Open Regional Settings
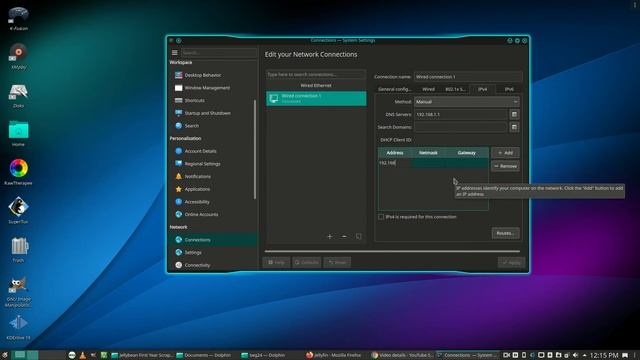This screenshot has height=360, width=640. pos(202,164)
